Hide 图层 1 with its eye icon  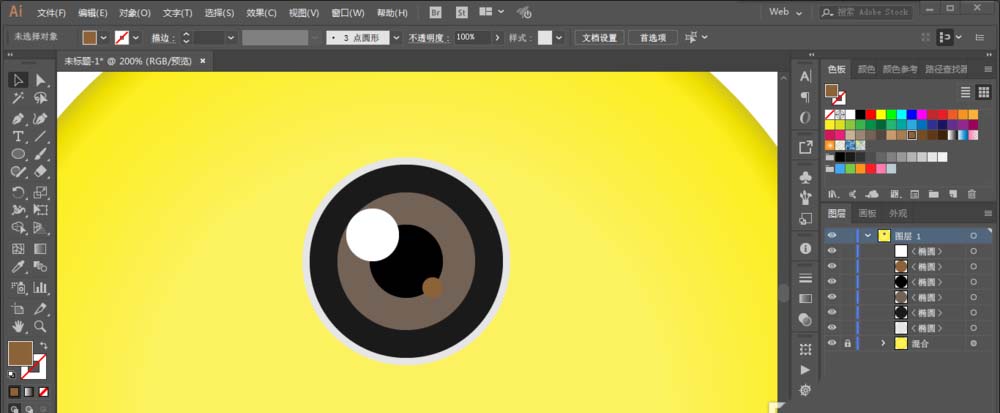pos(832,236)
